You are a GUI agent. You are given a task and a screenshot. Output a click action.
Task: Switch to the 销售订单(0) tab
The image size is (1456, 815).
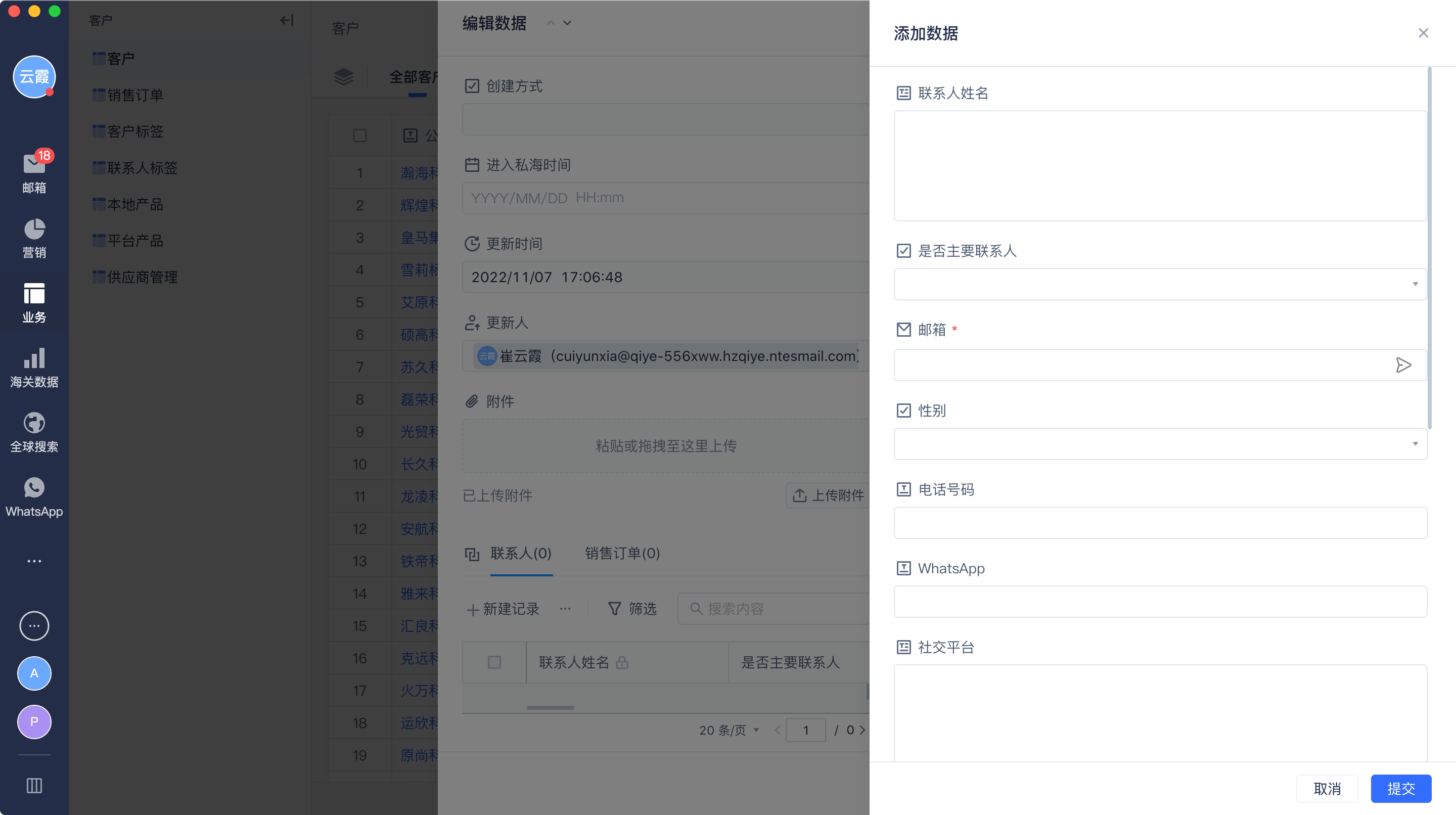(x=622, y=553)
